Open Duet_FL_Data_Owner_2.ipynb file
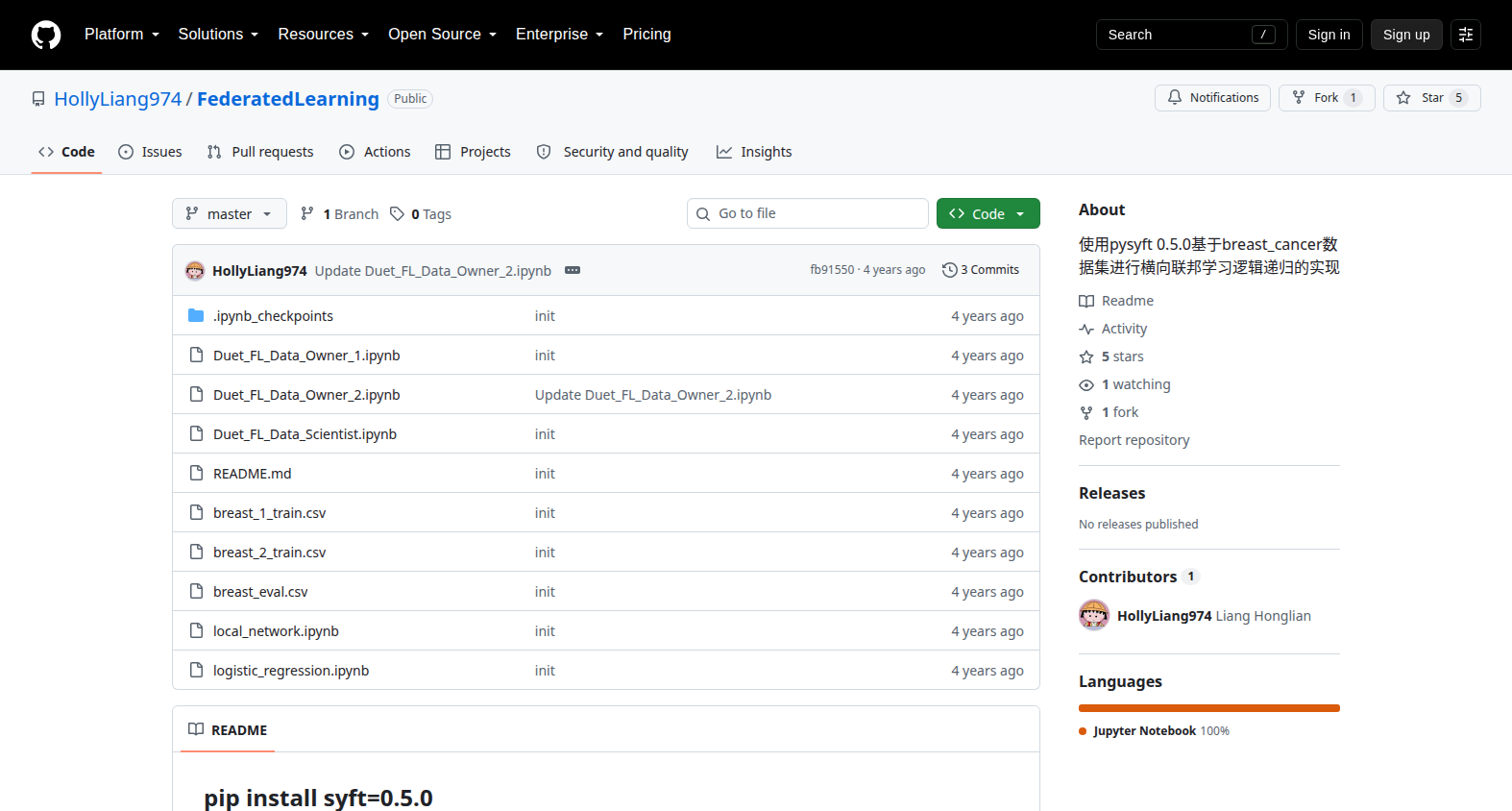 pos(306,395)
